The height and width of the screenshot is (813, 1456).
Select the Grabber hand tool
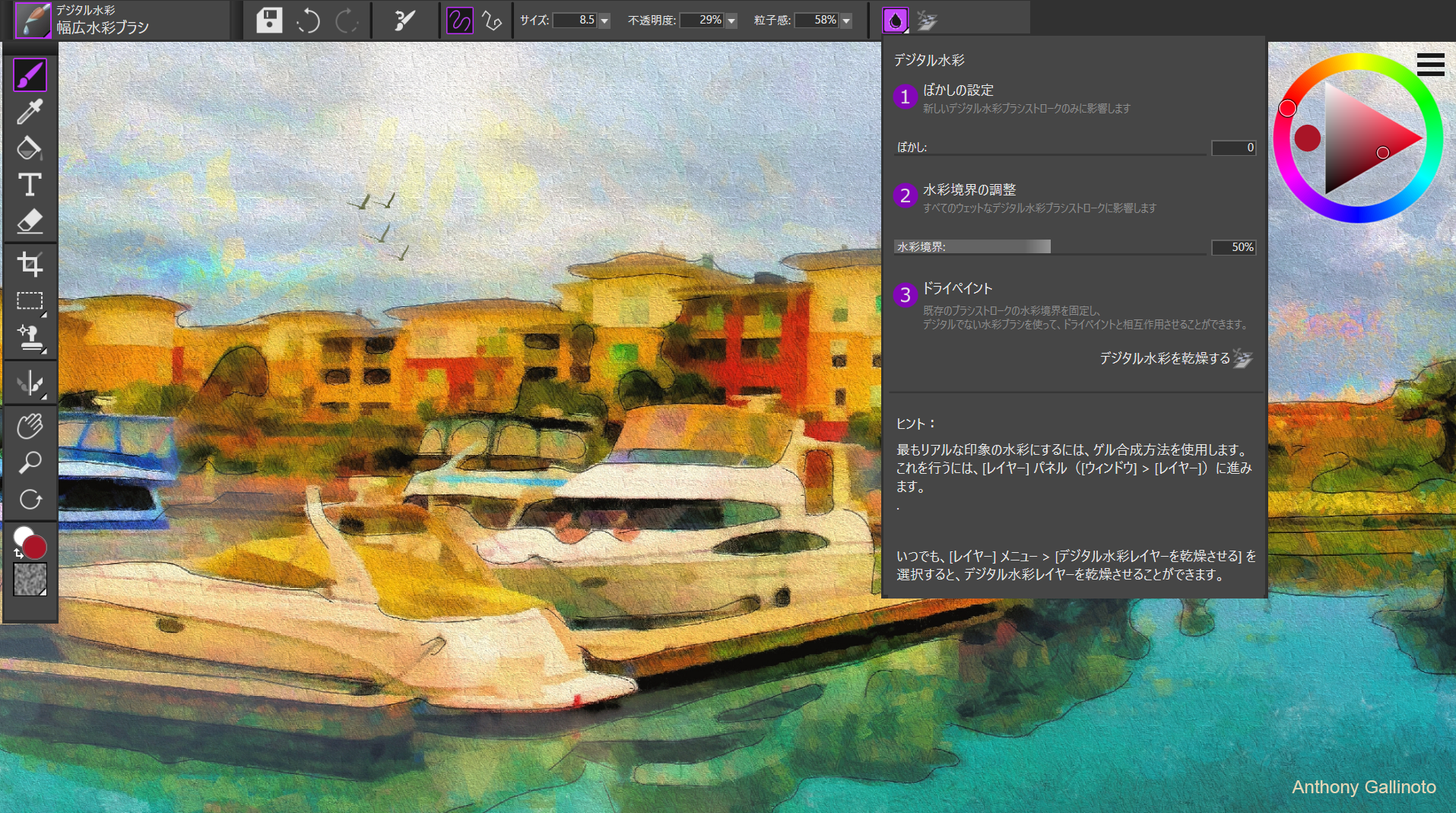click(30, 426)
